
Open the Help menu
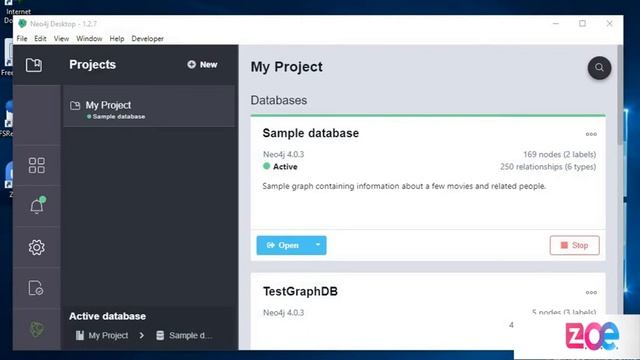117,39
